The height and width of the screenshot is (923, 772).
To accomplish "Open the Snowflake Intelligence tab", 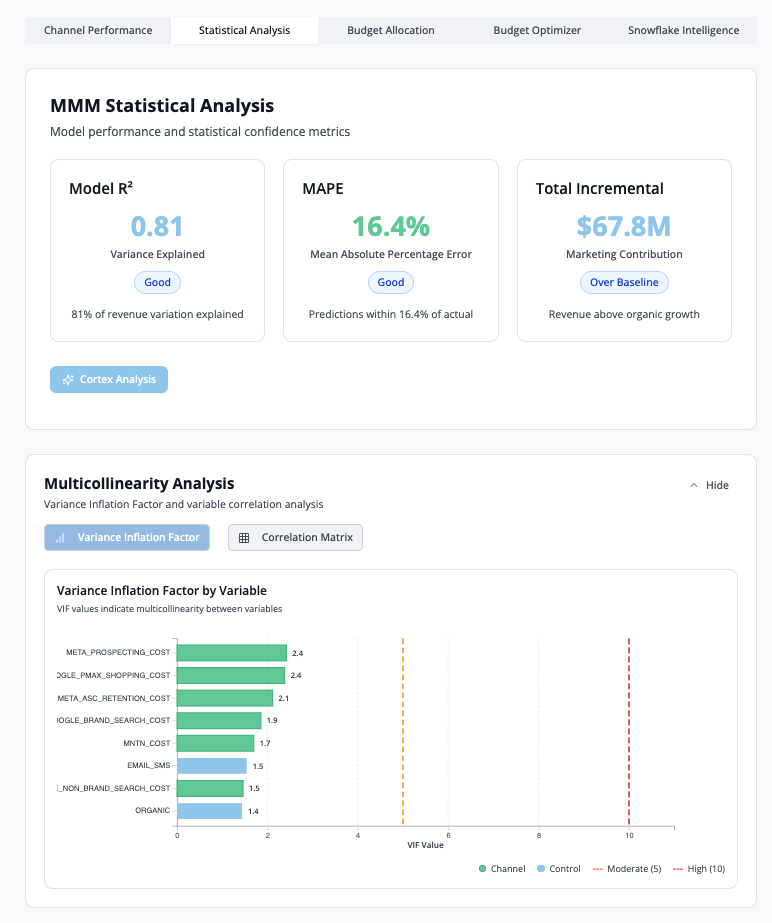I will click(683, 30).
